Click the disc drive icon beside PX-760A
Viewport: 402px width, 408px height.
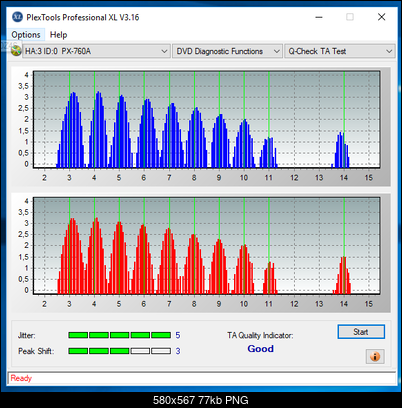point(16,51)
